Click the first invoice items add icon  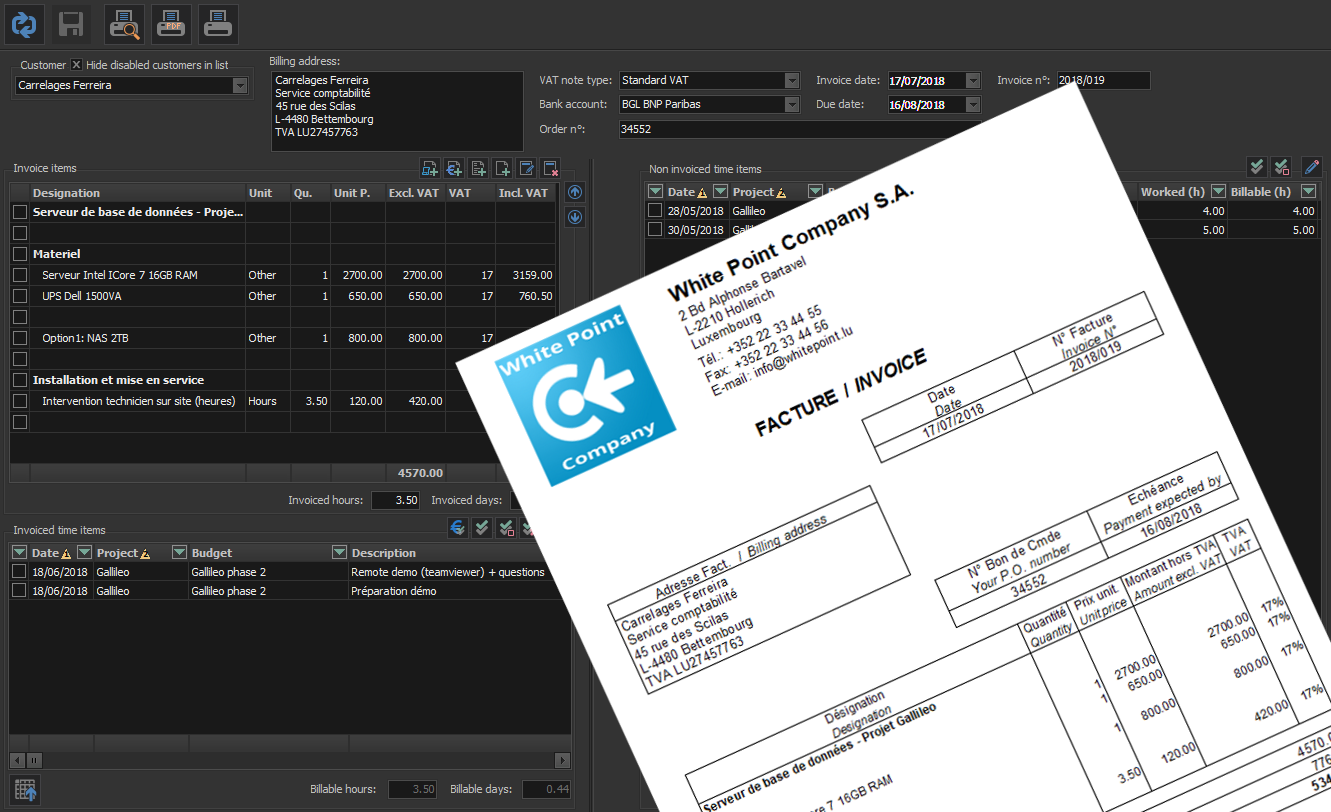[431, 168]
